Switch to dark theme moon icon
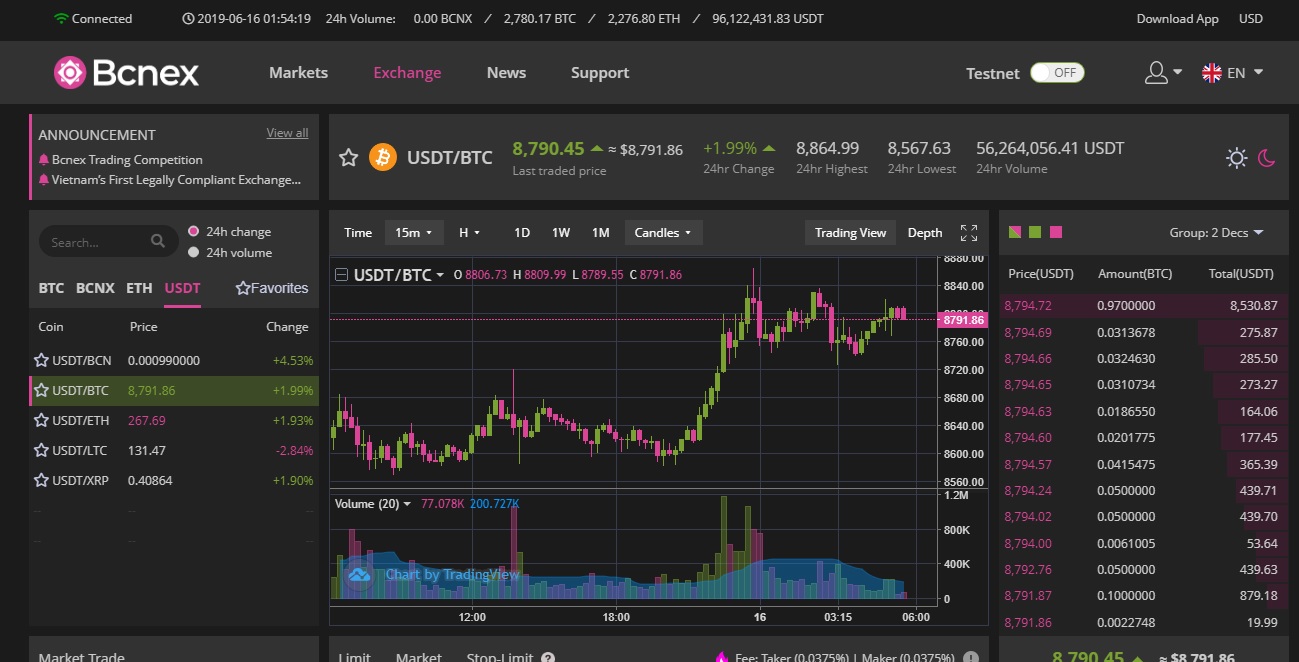This screenshot has width=1299, height=662. point(1267,158)
